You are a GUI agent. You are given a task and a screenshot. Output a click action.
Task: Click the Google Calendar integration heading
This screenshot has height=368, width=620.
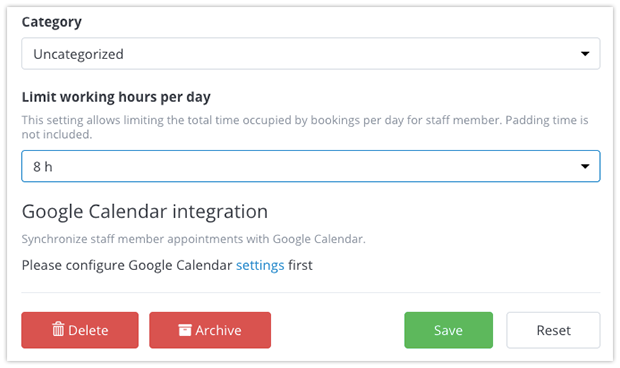pyautogui.click(x=145, y=211)
